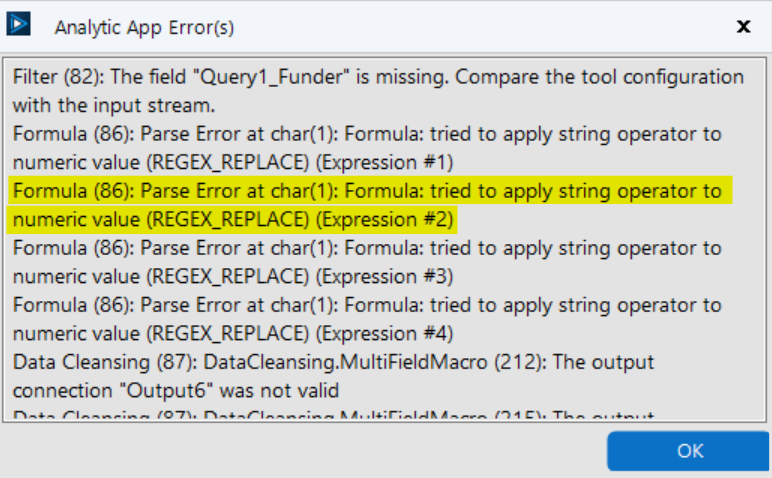772x478 pixels.
Task: Click the "Analytic App Error(s)" title text
Action: tap(144, 27)
